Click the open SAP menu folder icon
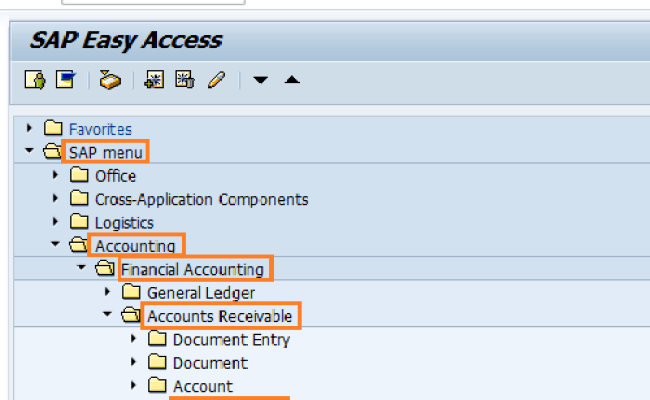The height and width of the screenshot is (400, 650). [x=52, y=151]
